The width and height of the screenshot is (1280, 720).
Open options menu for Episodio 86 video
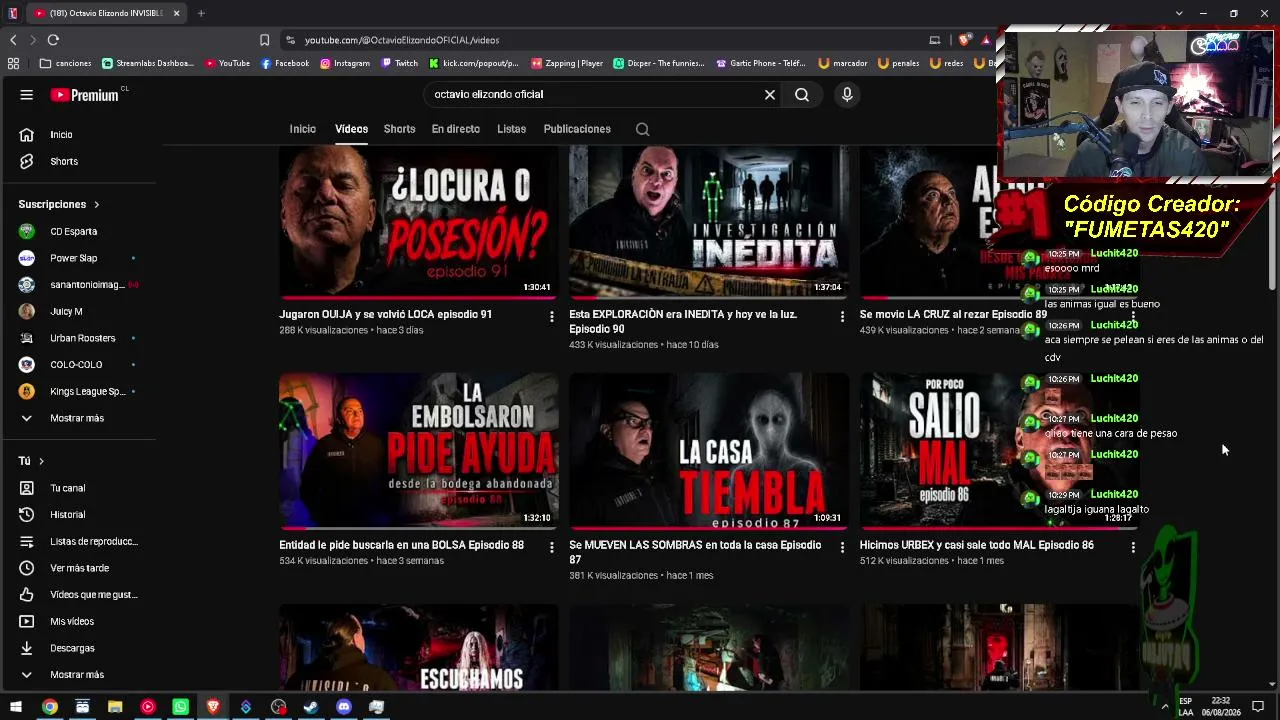[1133, 548]
